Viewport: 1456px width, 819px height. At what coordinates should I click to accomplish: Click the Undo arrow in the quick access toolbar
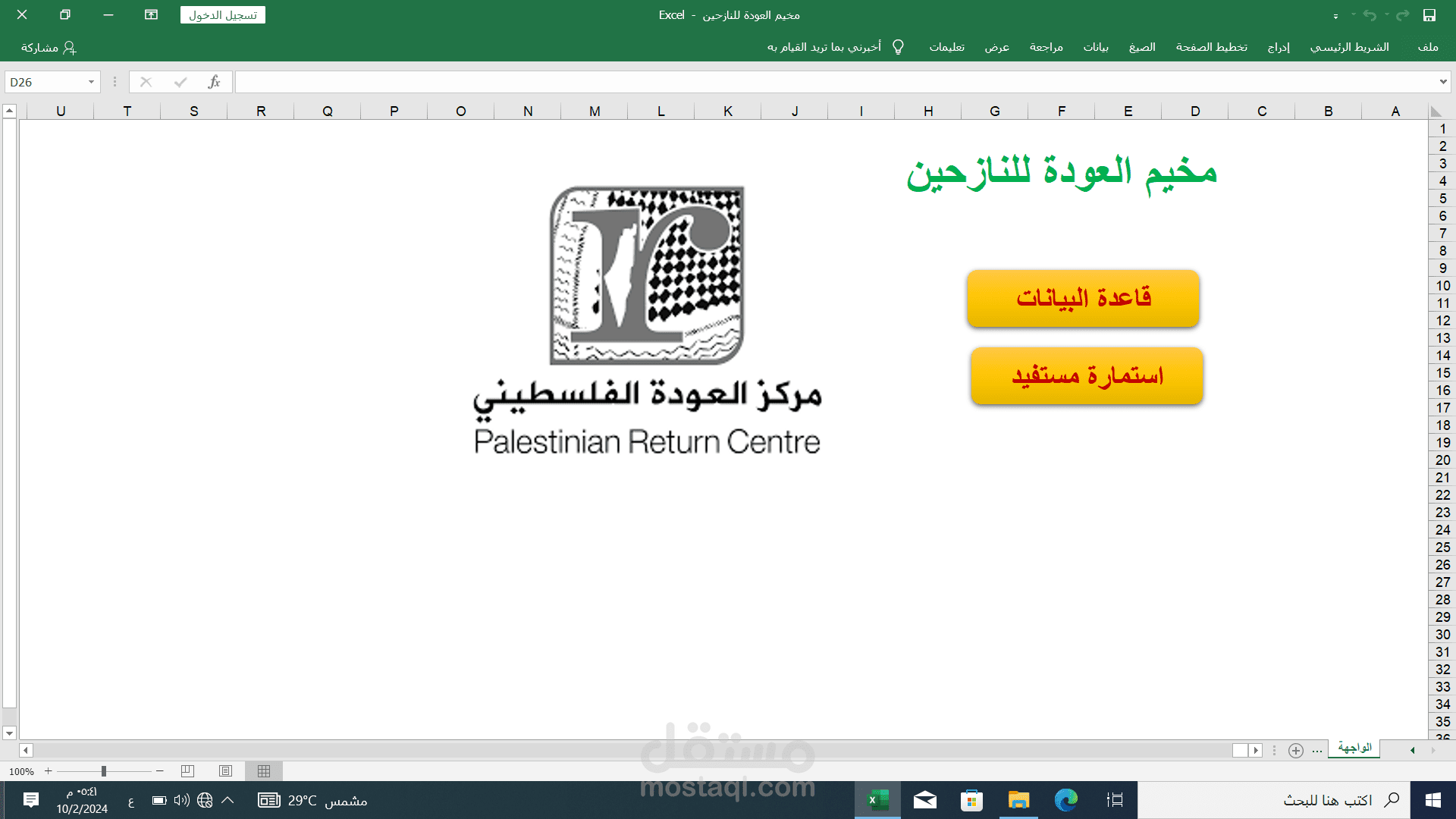click(1370, 15)
